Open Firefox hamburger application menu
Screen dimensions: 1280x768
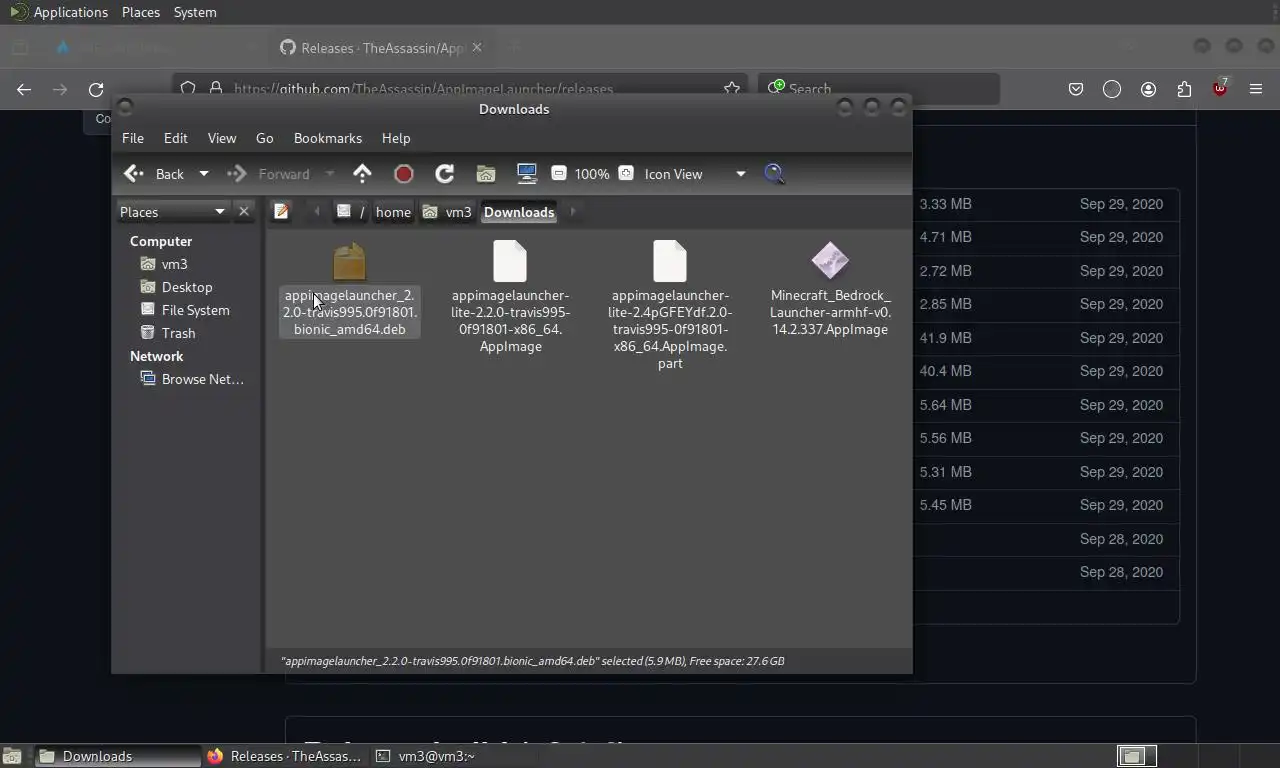click(1256, 89)
